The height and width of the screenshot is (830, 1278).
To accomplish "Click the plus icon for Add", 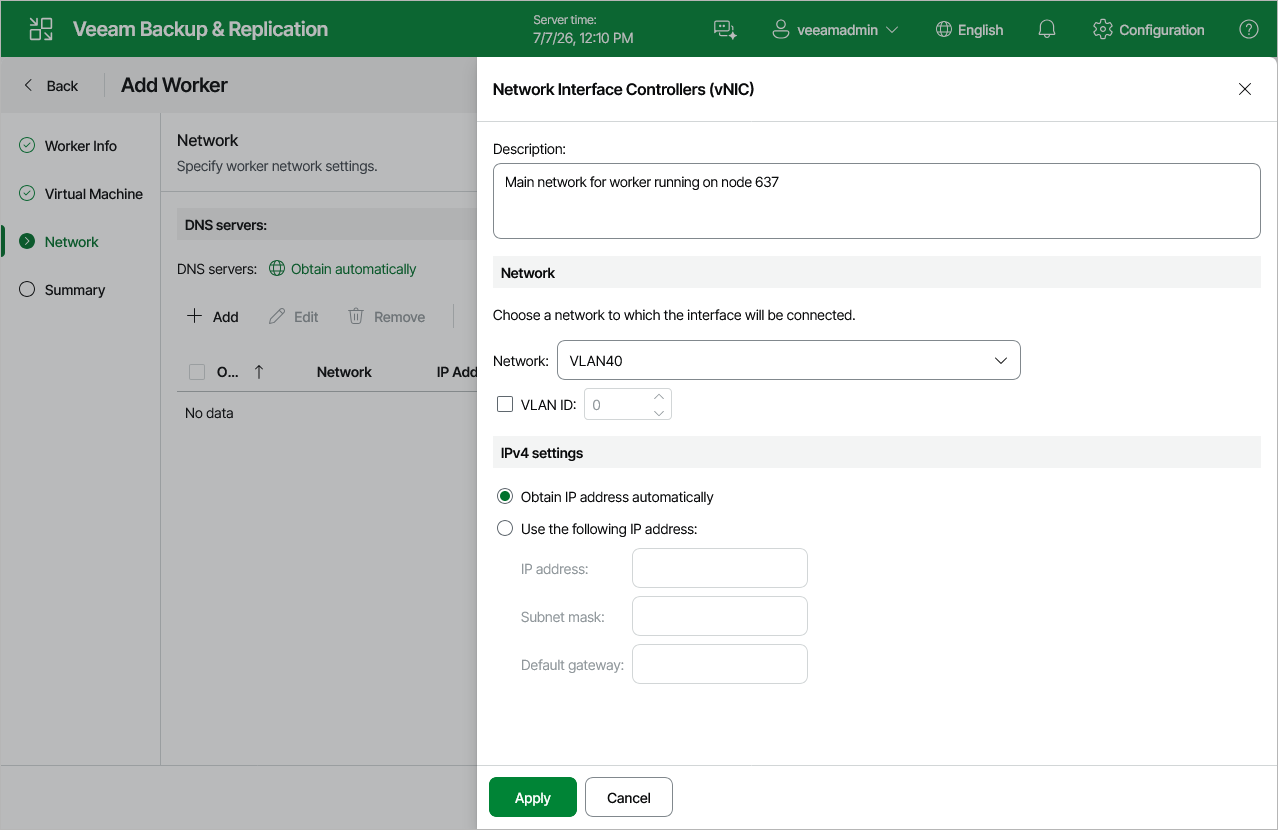I will tap(194, 316).
